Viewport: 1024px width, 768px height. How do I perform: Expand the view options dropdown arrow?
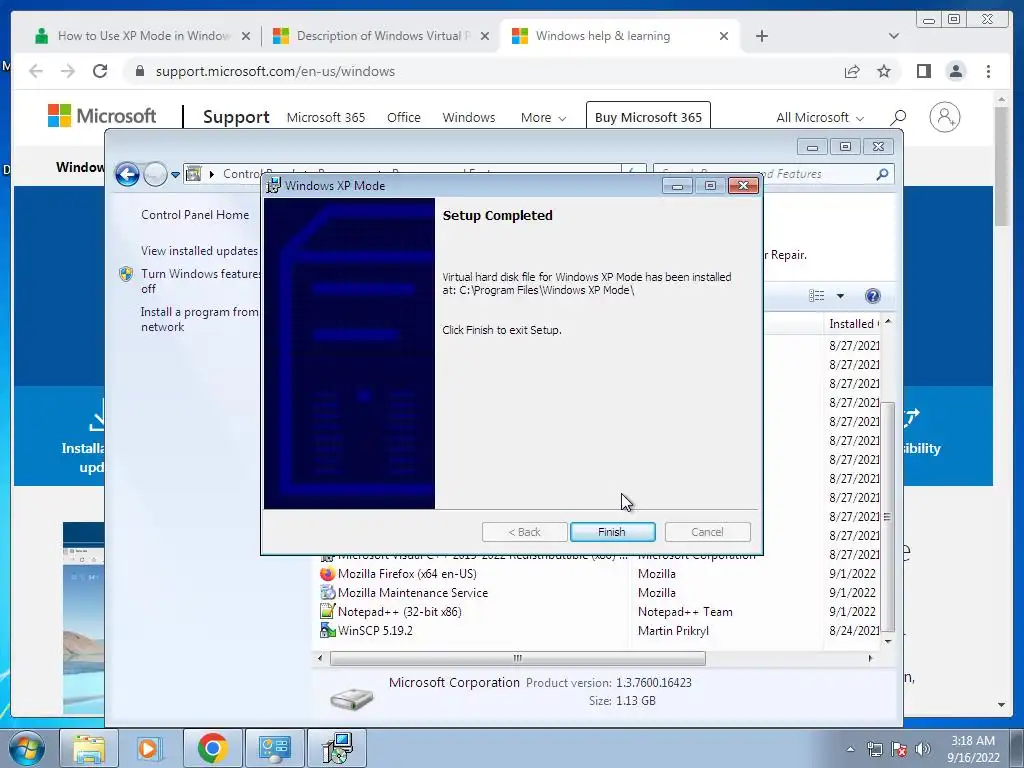(840, 296)
